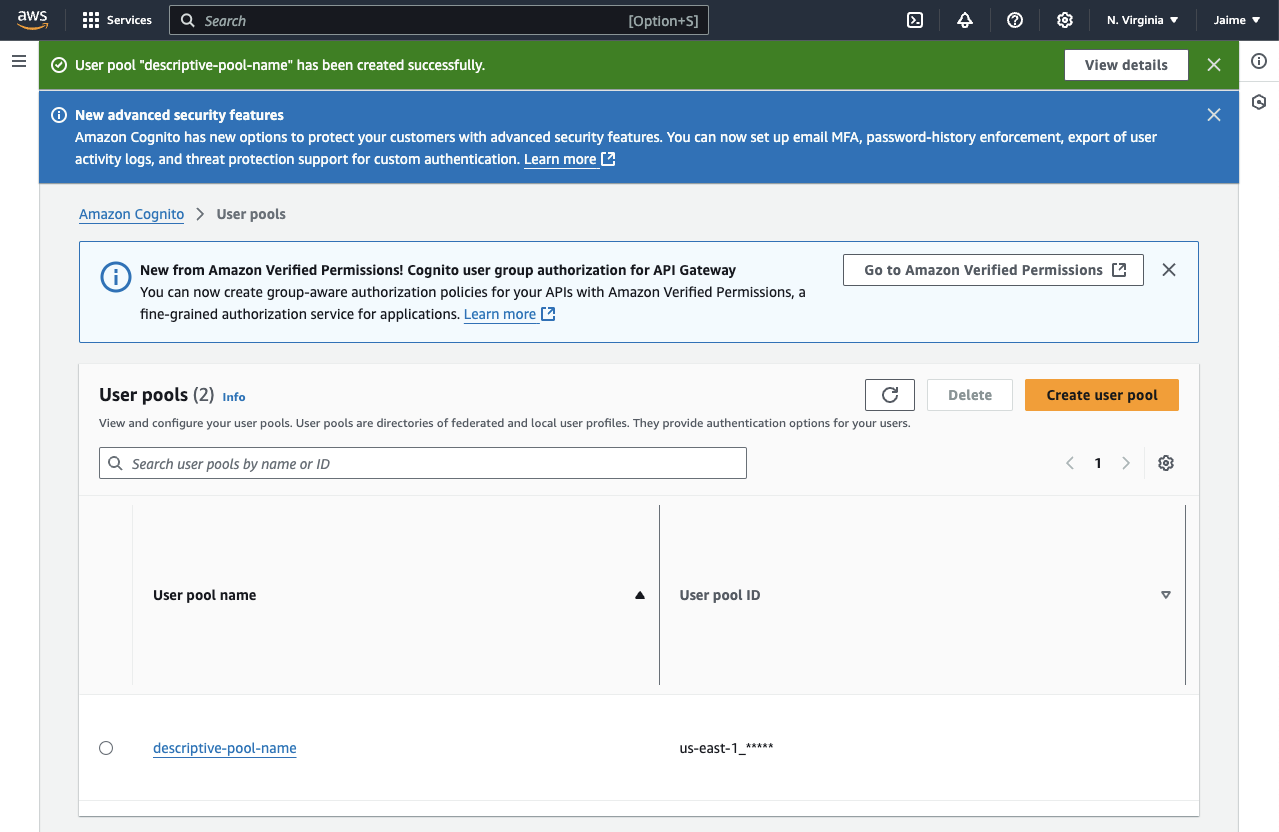Open the N. Virginia region dropdown
Image resolution: width=1279 pixels, height=832 pixels.
[1143, 20]
